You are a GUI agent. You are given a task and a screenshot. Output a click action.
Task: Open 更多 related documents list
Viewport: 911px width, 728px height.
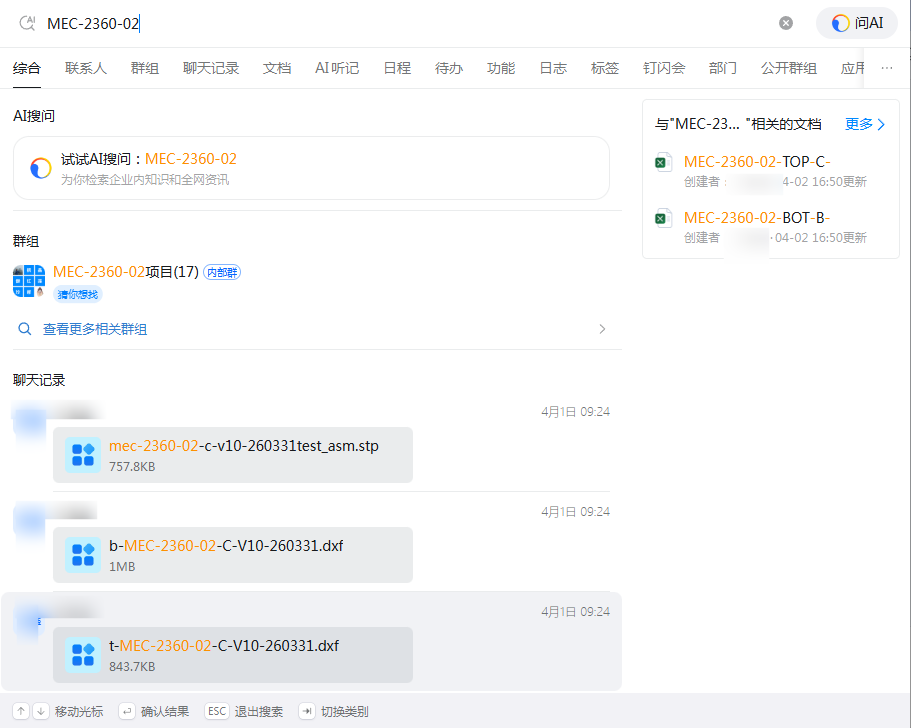click(x=865, y=124)
